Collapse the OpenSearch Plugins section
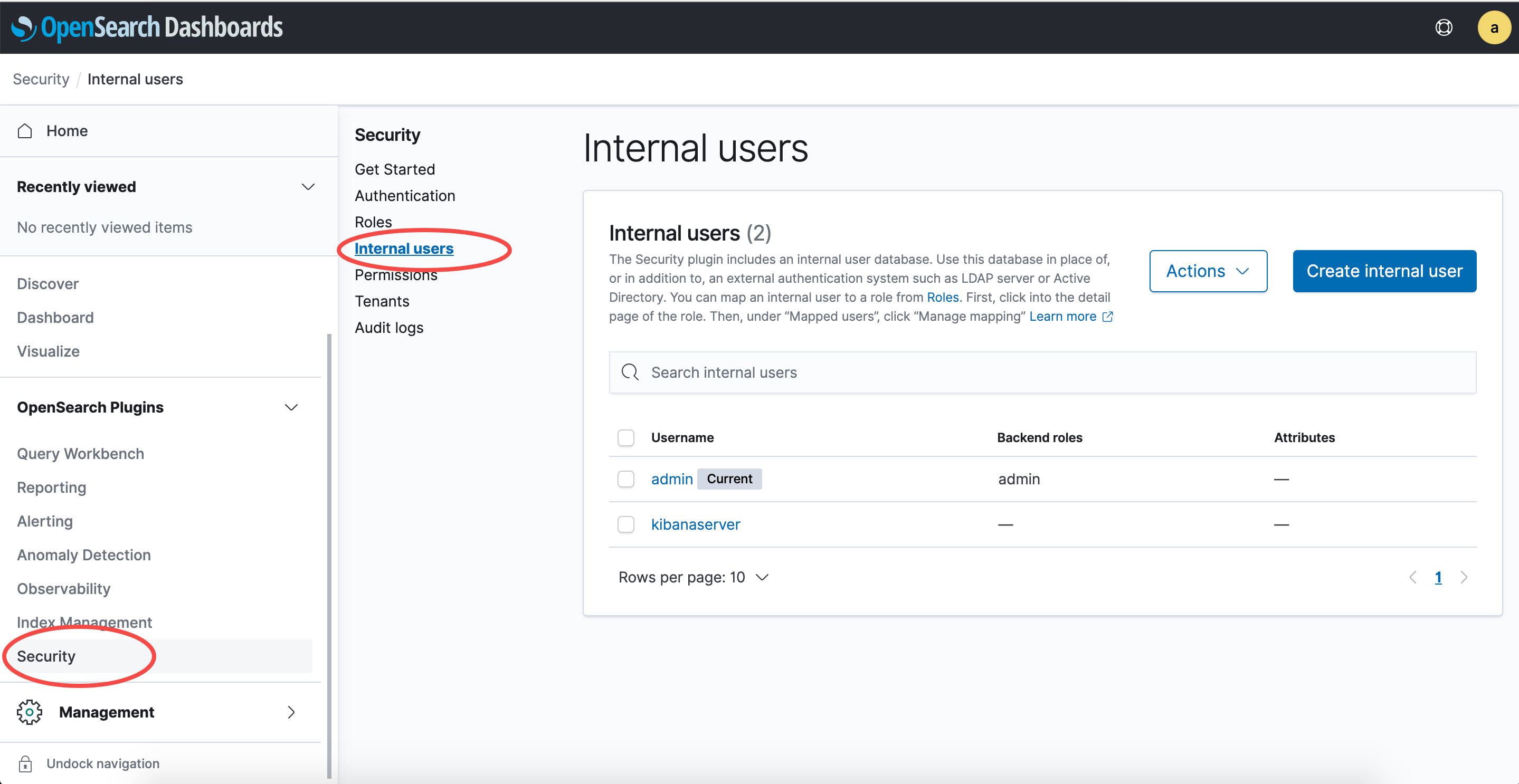This screenshot has height=784, width=1519. 291,407
